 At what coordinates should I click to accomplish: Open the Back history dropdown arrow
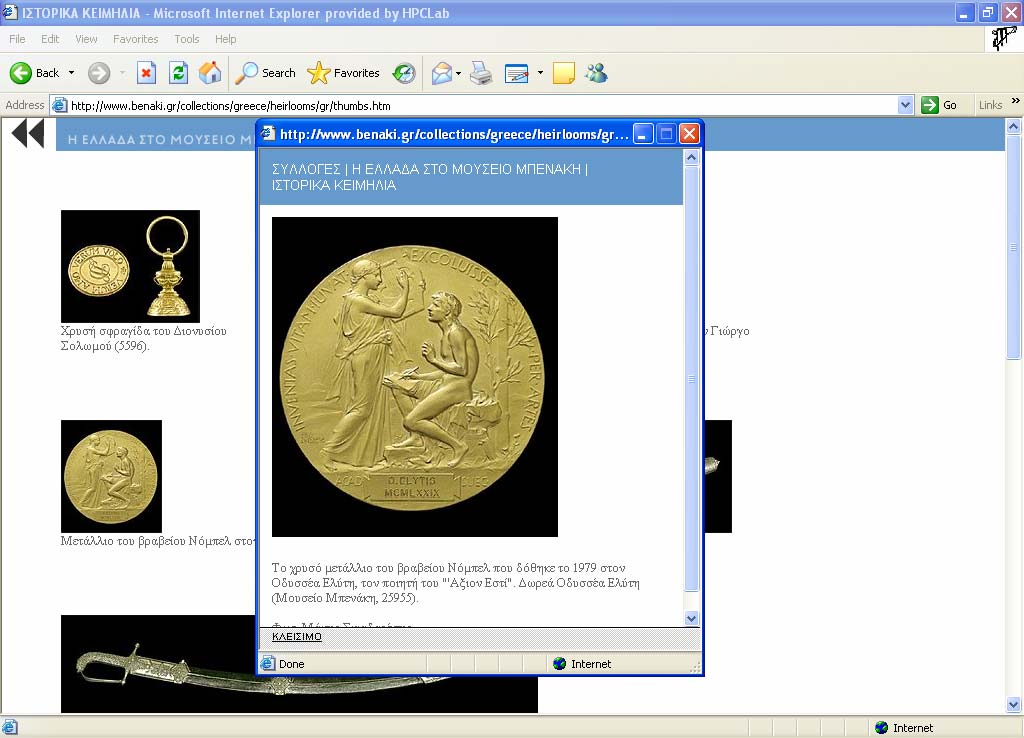pos(71,72)
